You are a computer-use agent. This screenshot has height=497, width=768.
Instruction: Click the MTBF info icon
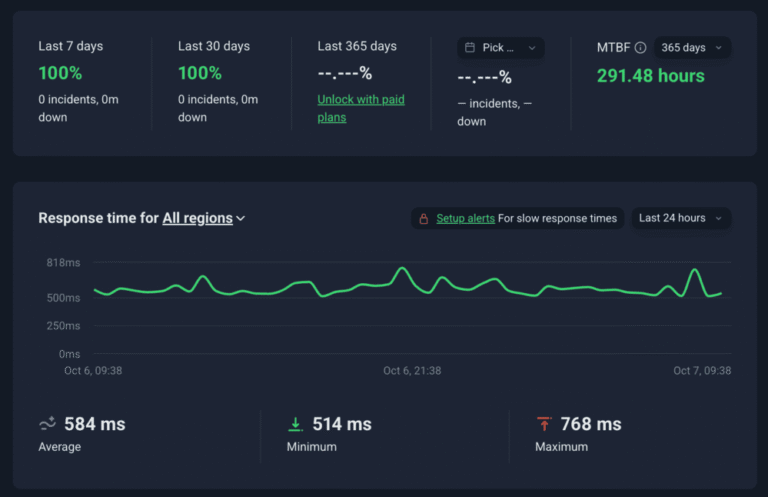(640, 47)
